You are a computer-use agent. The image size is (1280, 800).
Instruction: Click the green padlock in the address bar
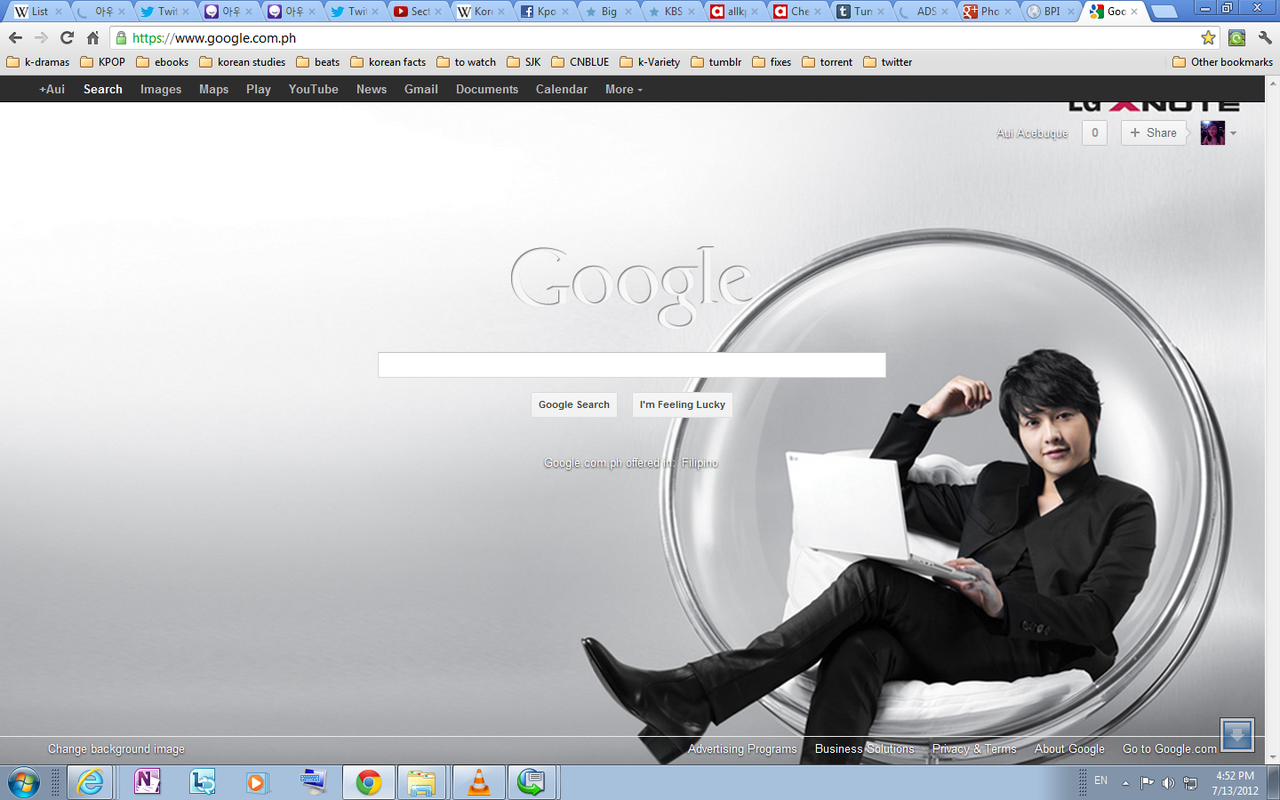coord(121,38)
